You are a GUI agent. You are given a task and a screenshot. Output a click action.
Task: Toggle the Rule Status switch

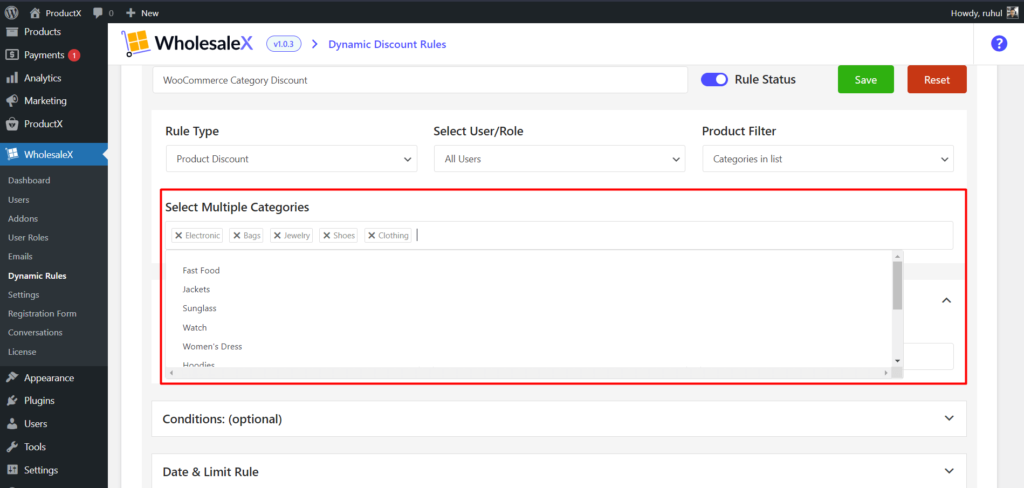pos(714,80)
